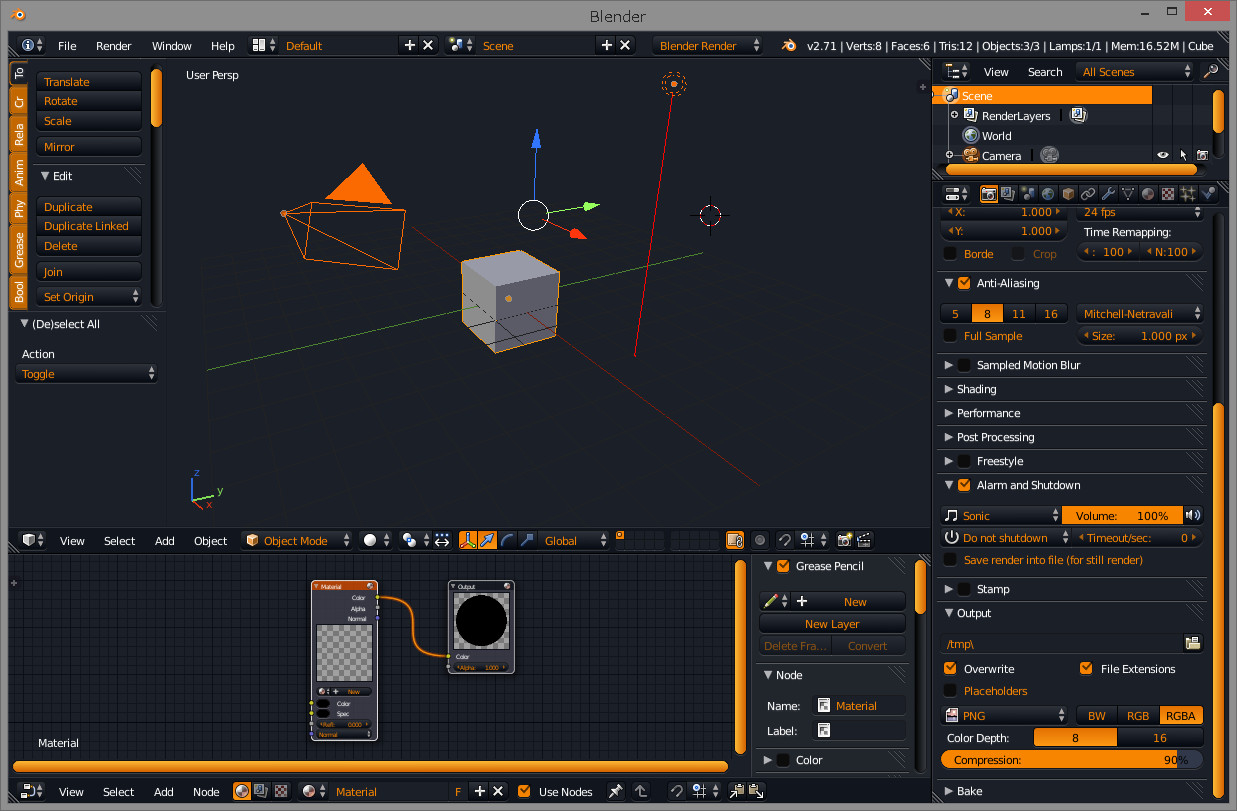Open the Texture properties tab checker icon
The width and height of the screenshot is (1237, 811).
point(1168,194)
